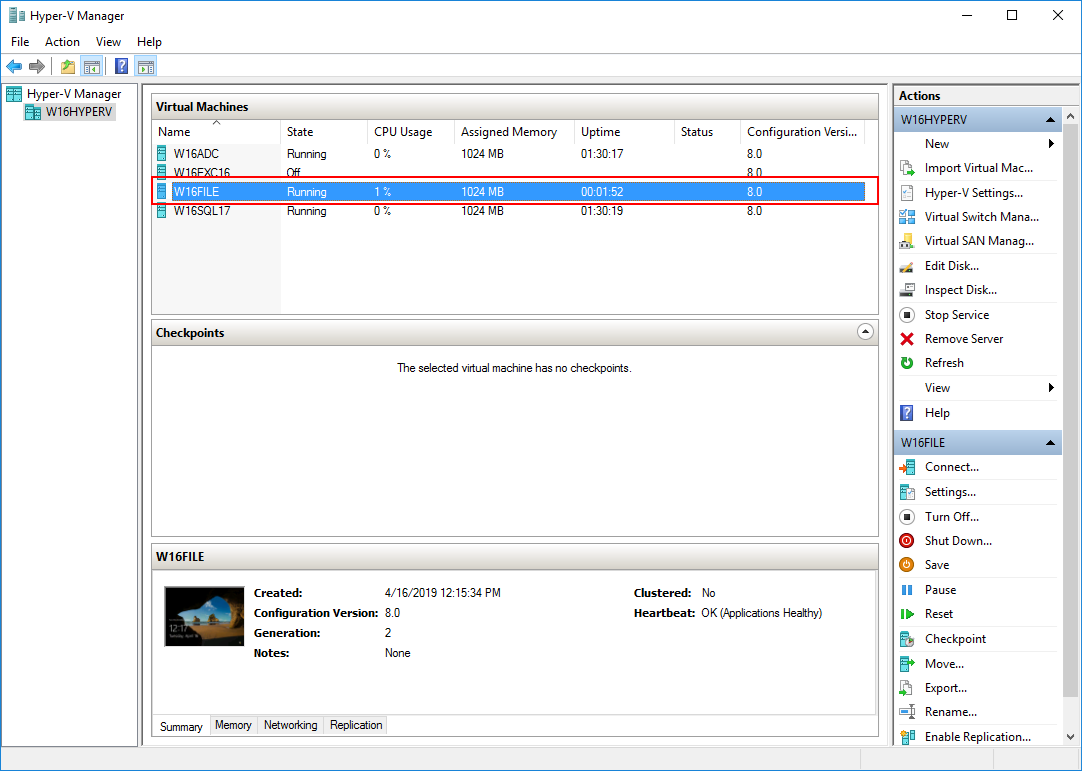Click the Forward arrow toolbar icon
The width and height of the screenshot is (1082, 771).
(37, 66)
